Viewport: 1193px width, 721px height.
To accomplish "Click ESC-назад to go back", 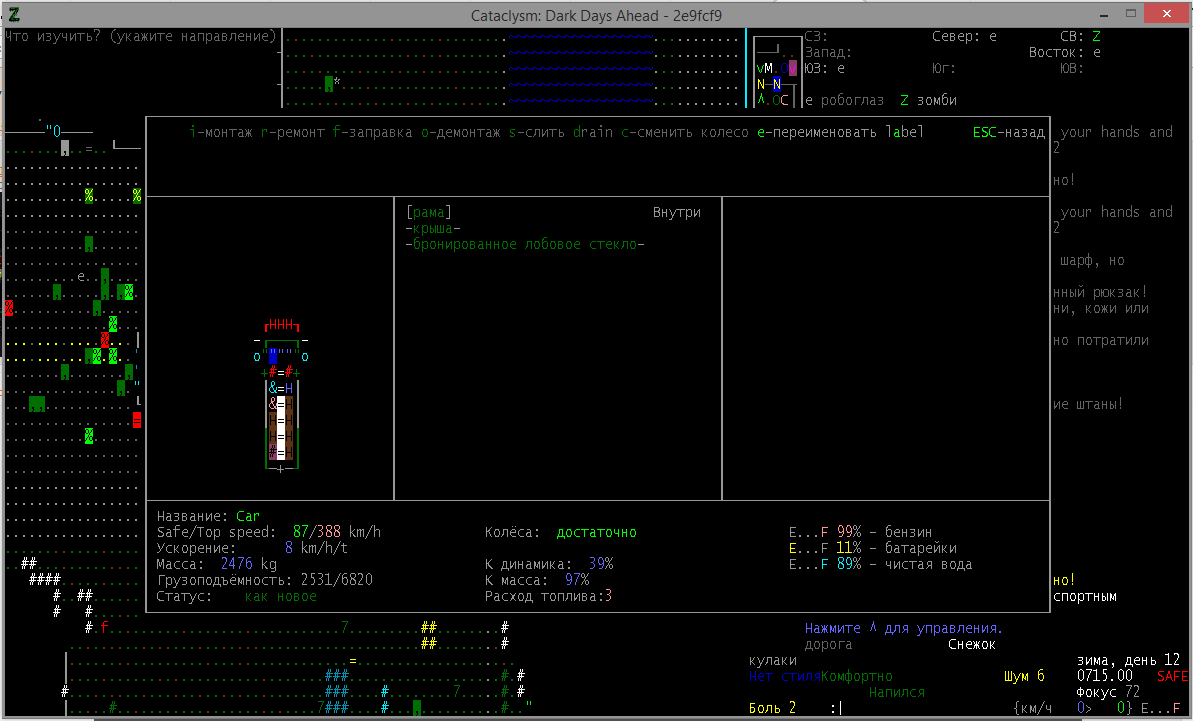I will point(1009,132).
